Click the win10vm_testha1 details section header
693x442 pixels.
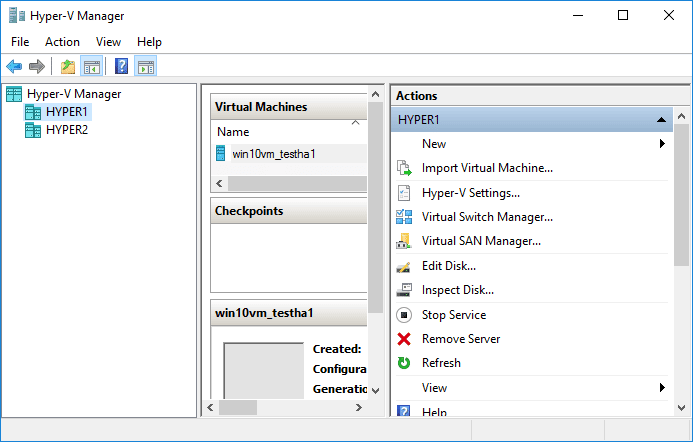point(289,313)
